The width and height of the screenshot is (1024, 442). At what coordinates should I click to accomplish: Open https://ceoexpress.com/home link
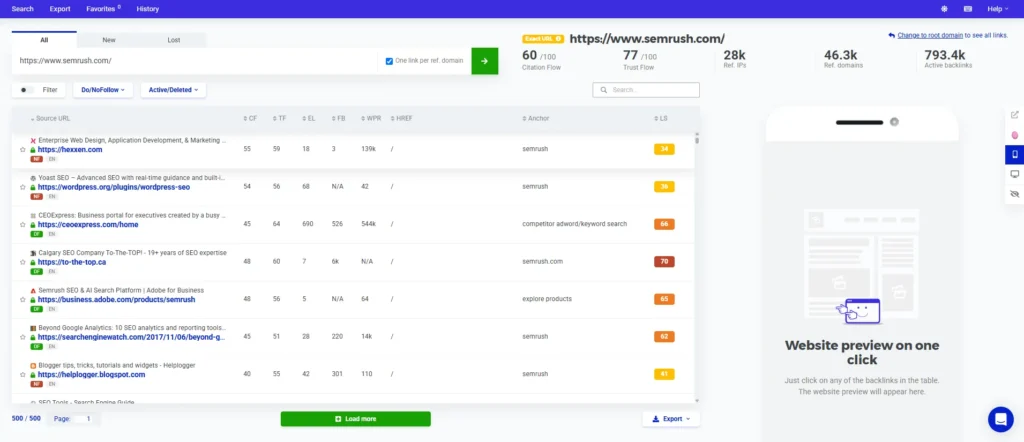[88, 225]
